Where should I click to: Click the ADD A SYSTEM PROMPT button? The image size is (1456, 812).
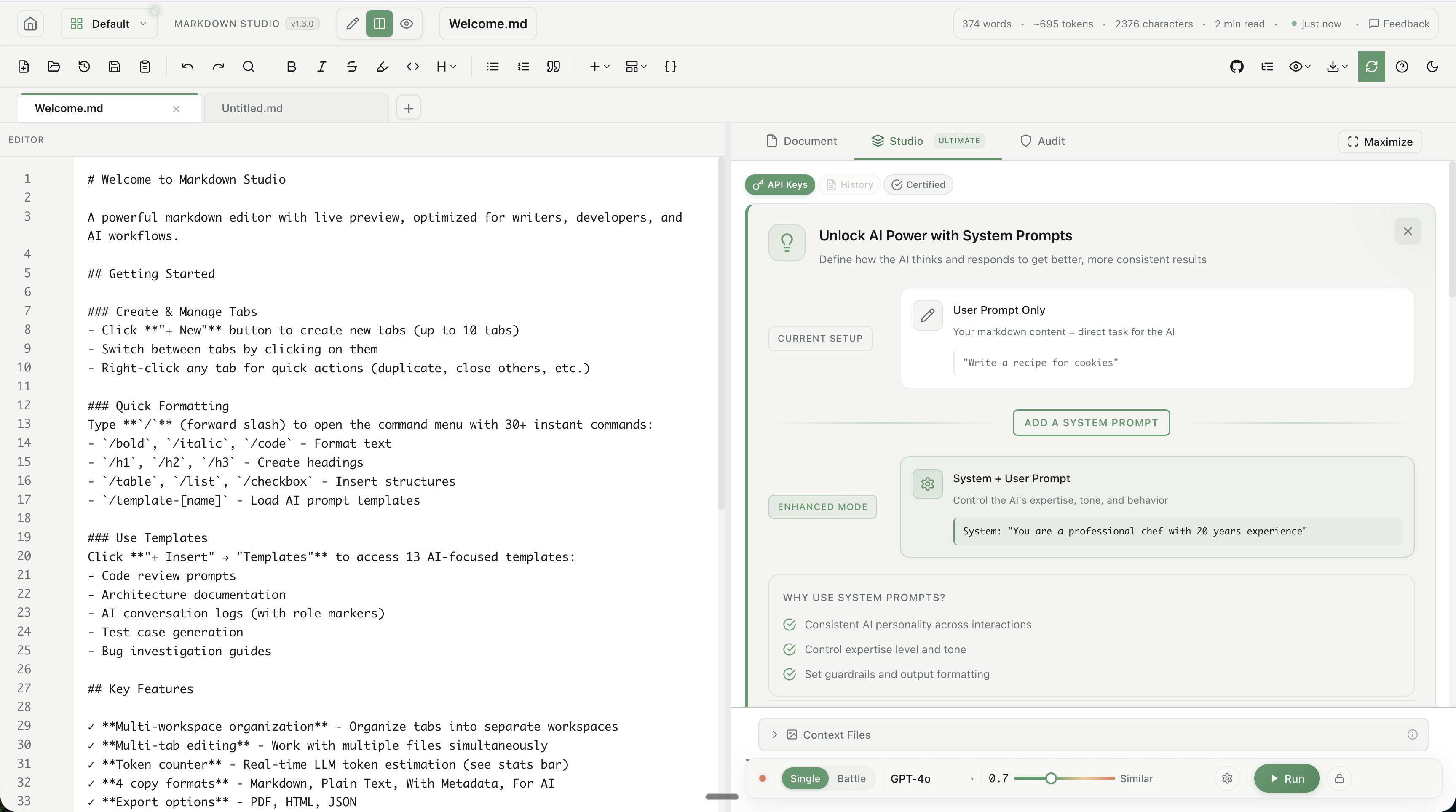pyautogui.click(x=1091, y=423)
